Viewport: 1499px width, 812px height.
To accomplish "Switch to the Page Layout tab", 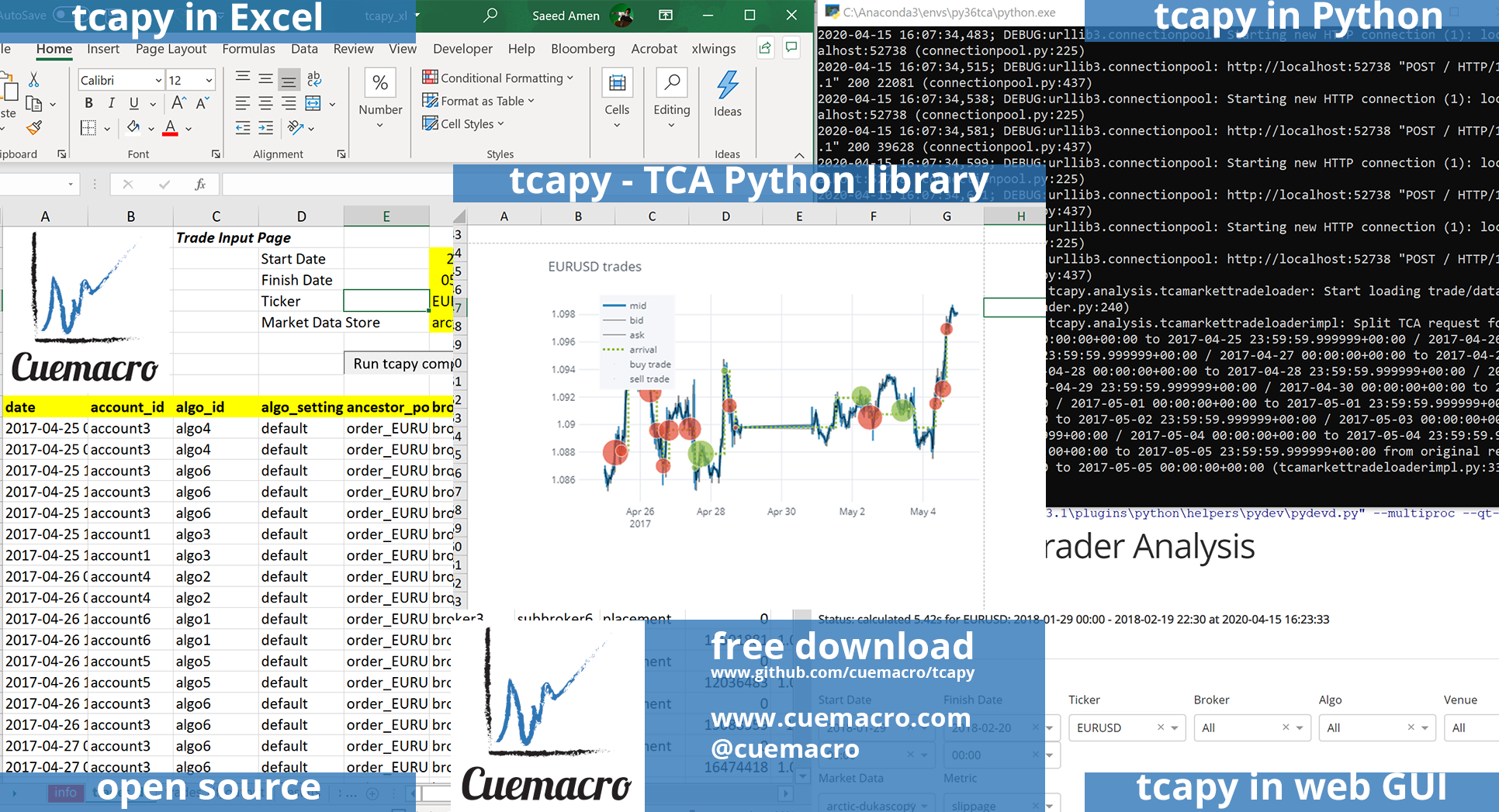I will click(x=171, y=49).
